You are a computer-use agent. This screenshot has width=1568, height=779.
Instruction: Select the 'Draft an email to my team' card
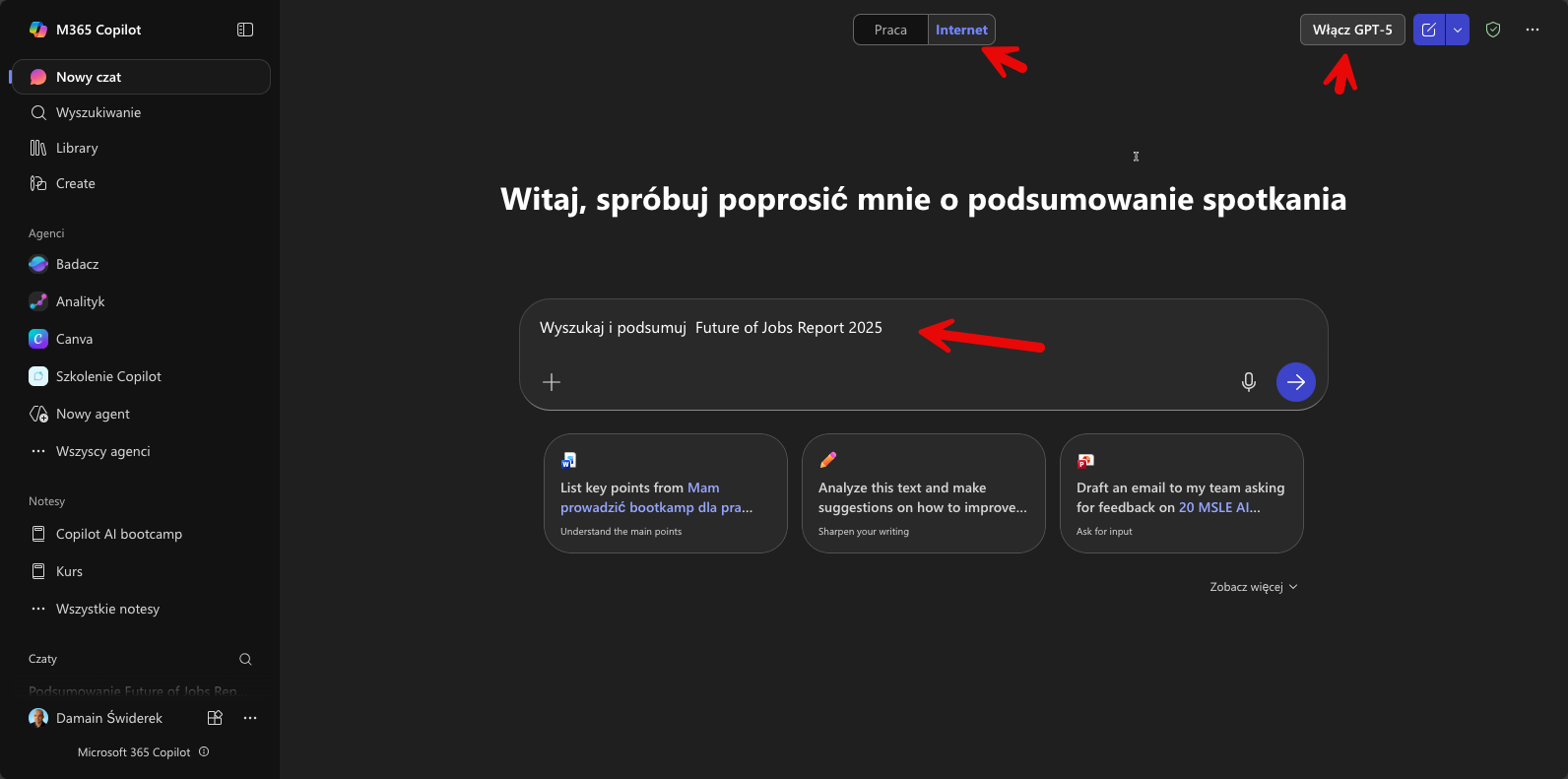1182,493
